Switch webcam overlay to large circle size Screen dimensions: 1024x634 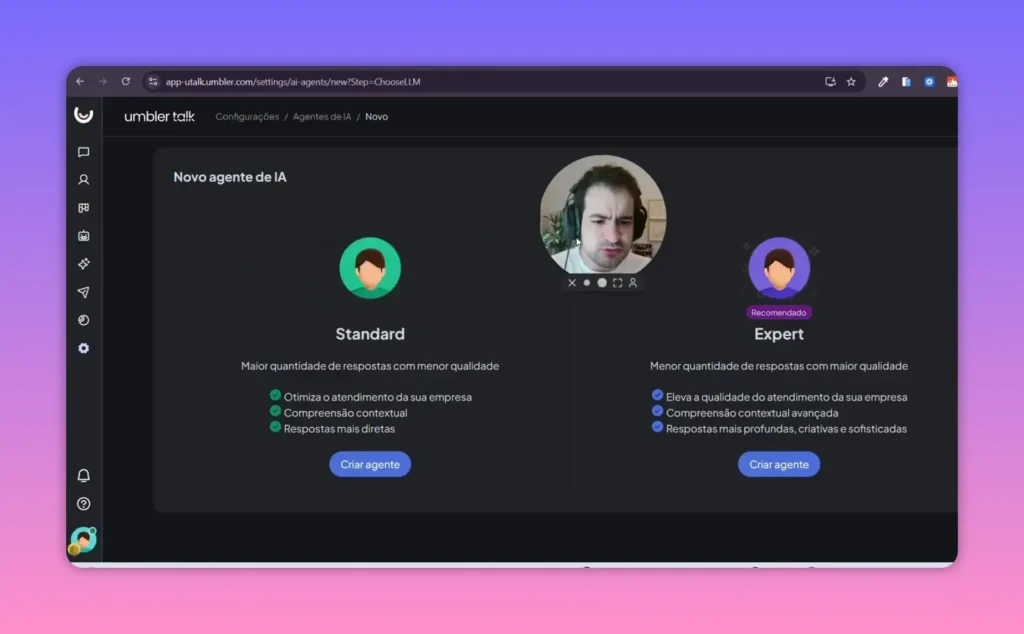click(602, 283)
